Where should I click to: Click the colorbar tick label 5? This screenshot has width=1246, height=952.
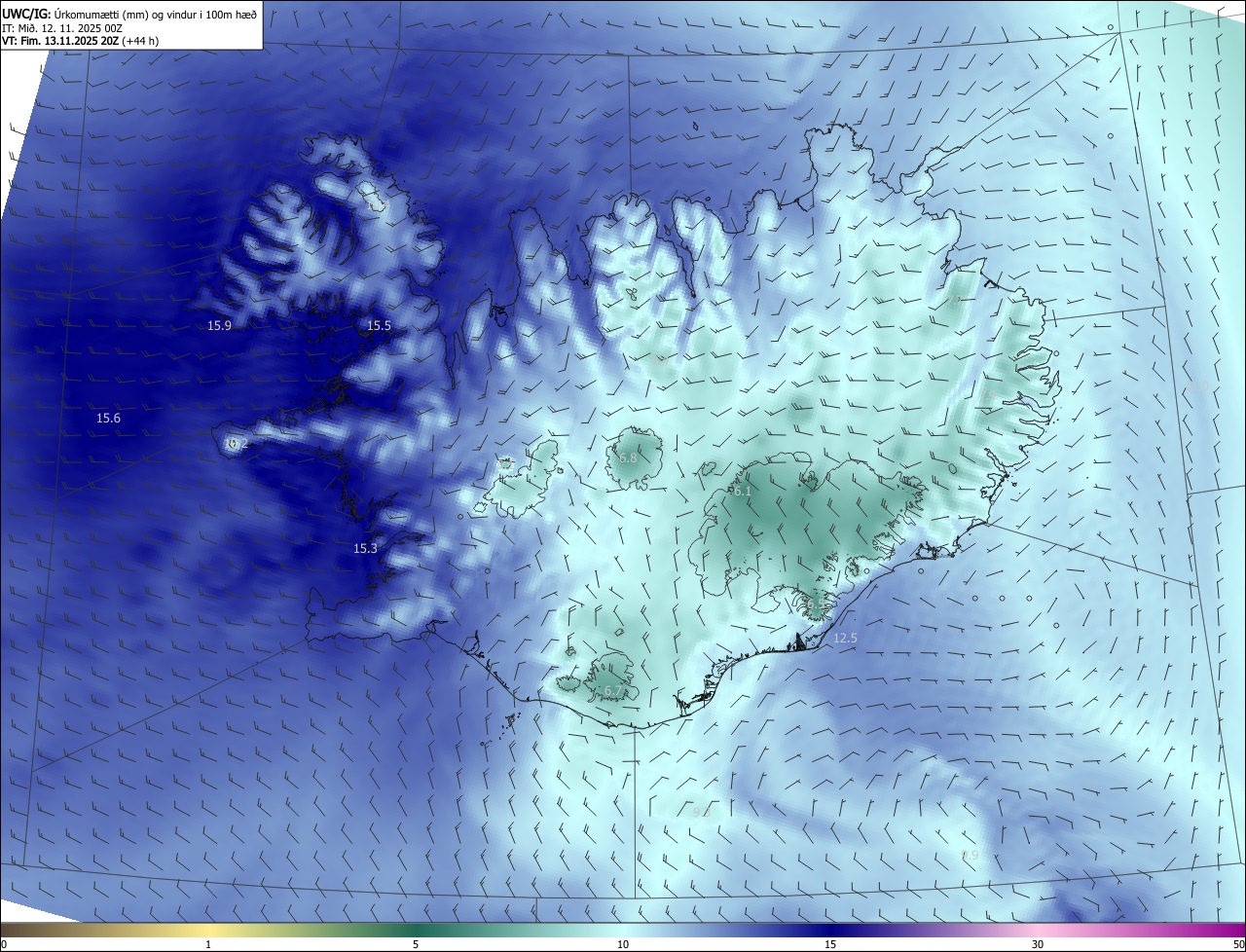pyautogui.click(x=416, y=944)
